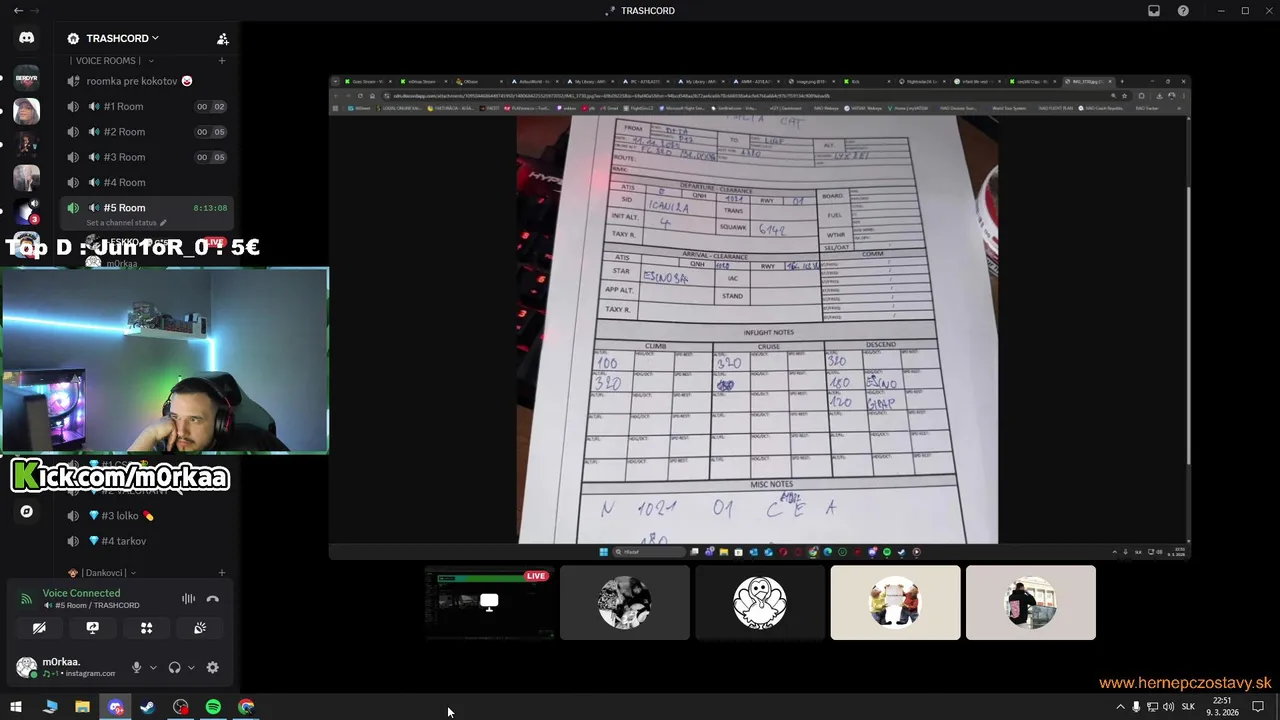Open taskbar clock showing 22:51
Screen dimensions: 1280x720
pos(1222,707)
